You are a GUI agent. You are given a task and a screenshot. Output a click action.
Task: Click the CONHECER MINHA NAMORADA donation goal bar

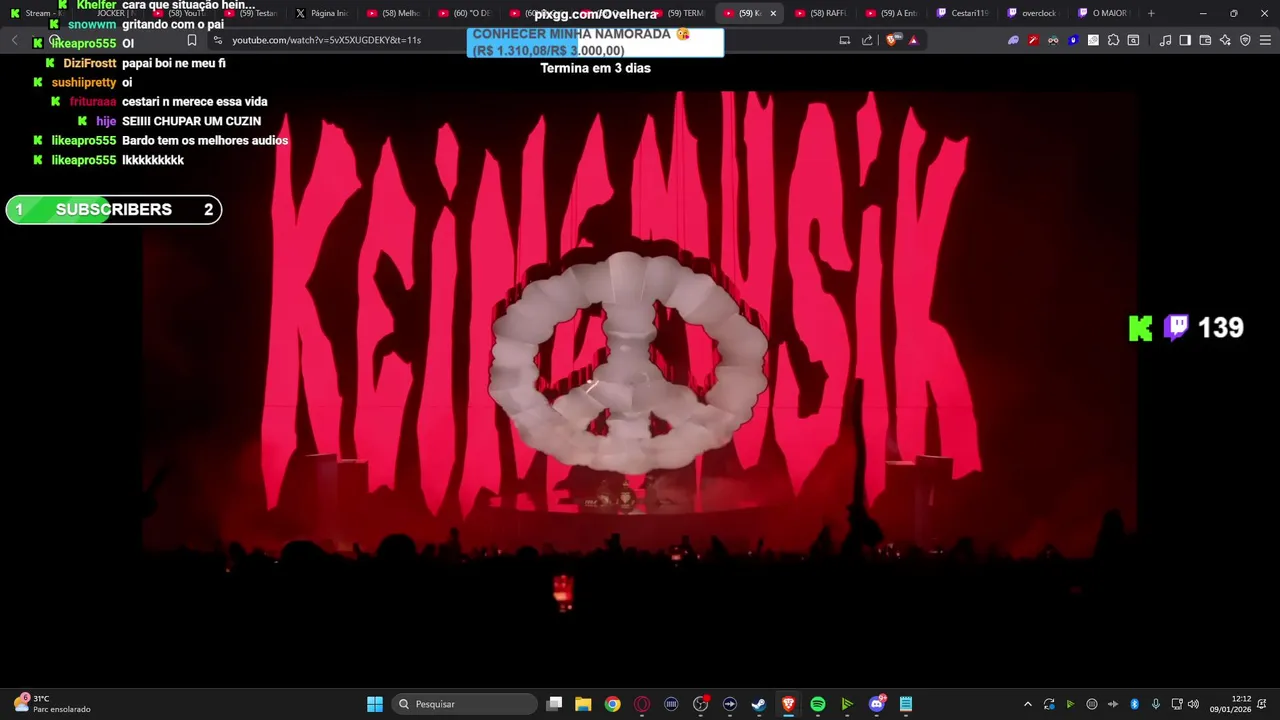pyautogui.click(x=595, y=43)
